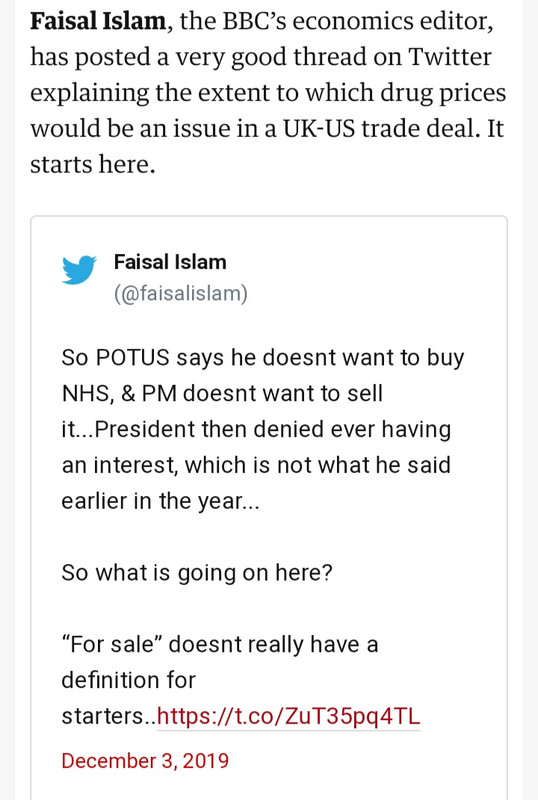Click the bold Faisal Islam name in the article
538x800 pixels.
tap(97, 21)
